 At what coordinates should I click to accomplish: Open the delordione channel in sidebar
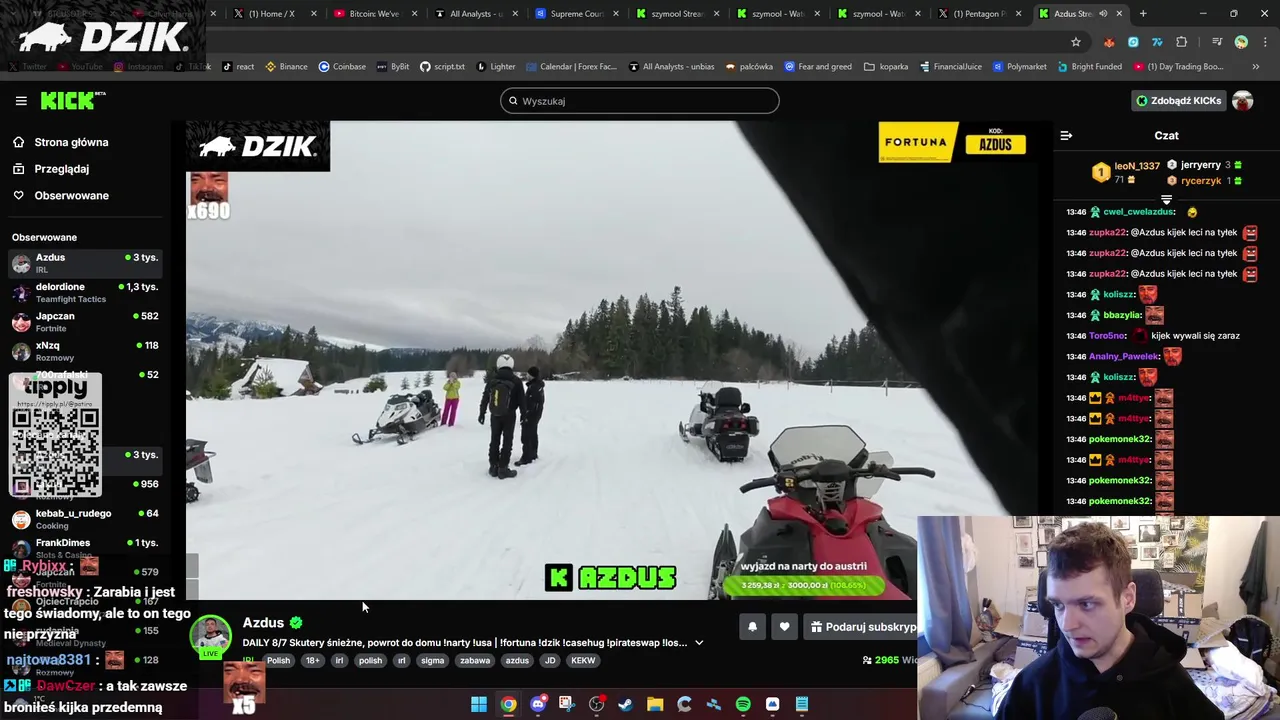(85, 292)
